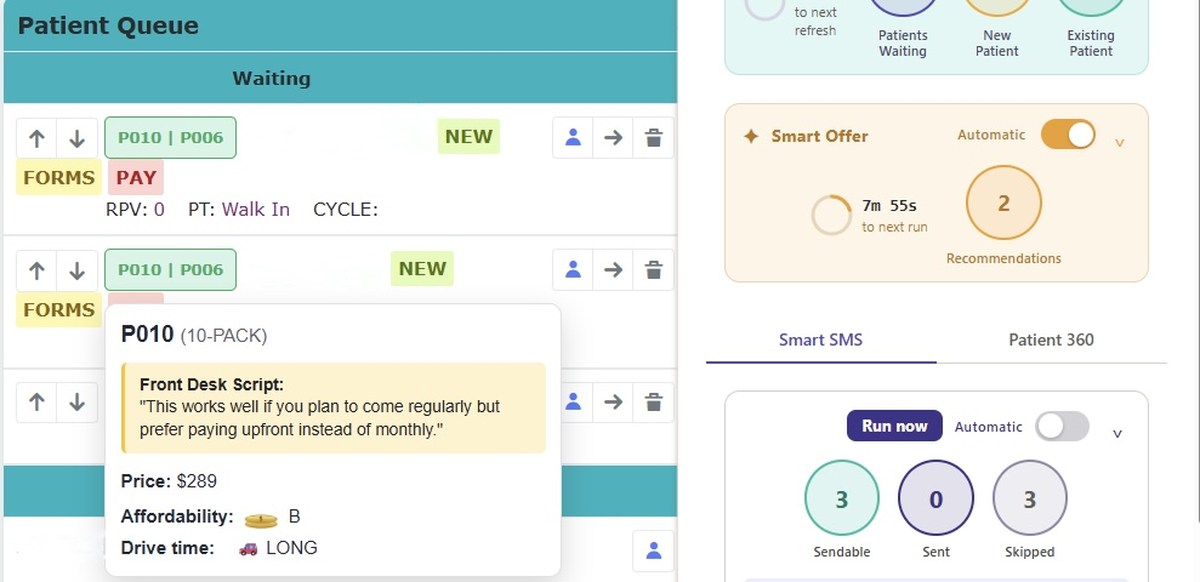The height and width of the screenshot is (582, 1200).
Task: Open the 2 Recommendations circle
Action: tap(1004, 204)
